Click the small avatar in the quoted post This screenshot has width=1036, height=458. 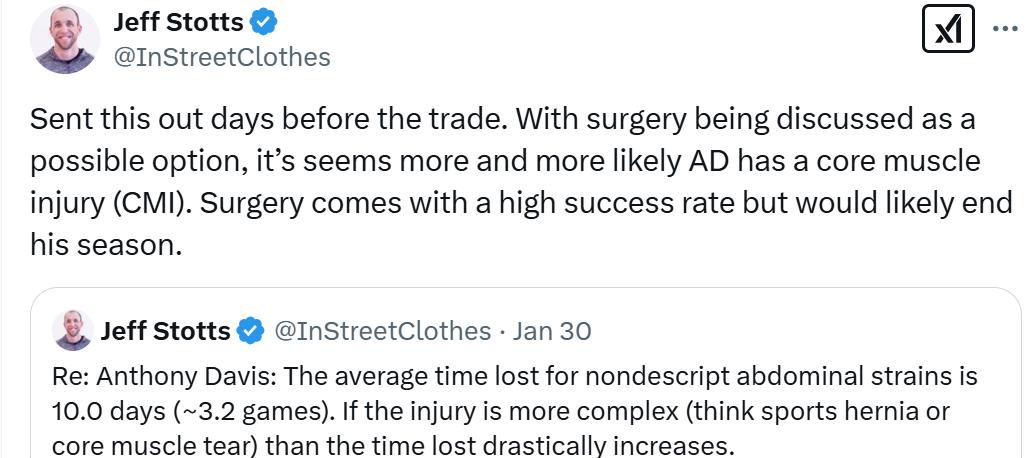[73, 330]
